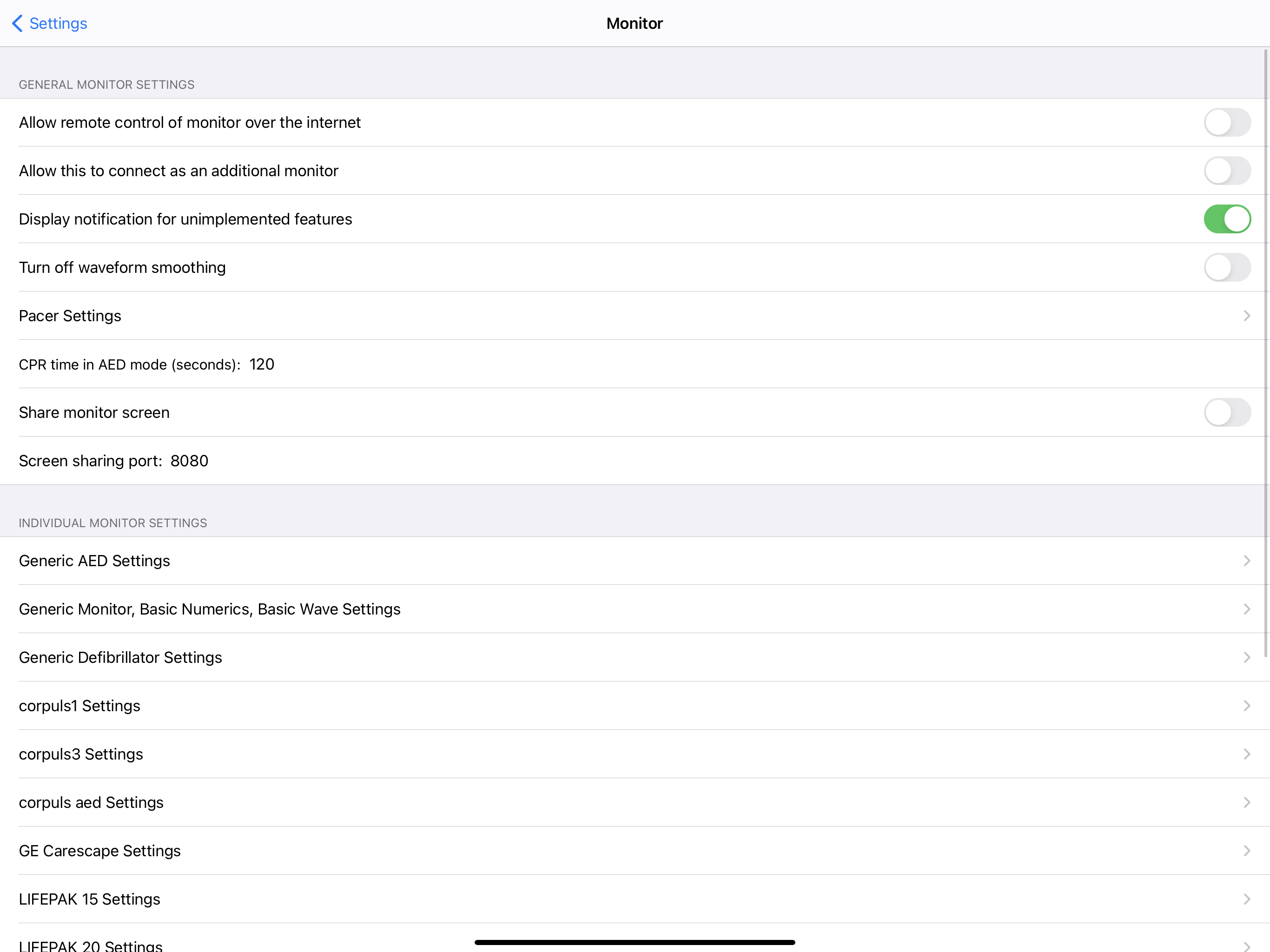Click disclosure chevron on corpuls3 Settings

point(1246,754)
